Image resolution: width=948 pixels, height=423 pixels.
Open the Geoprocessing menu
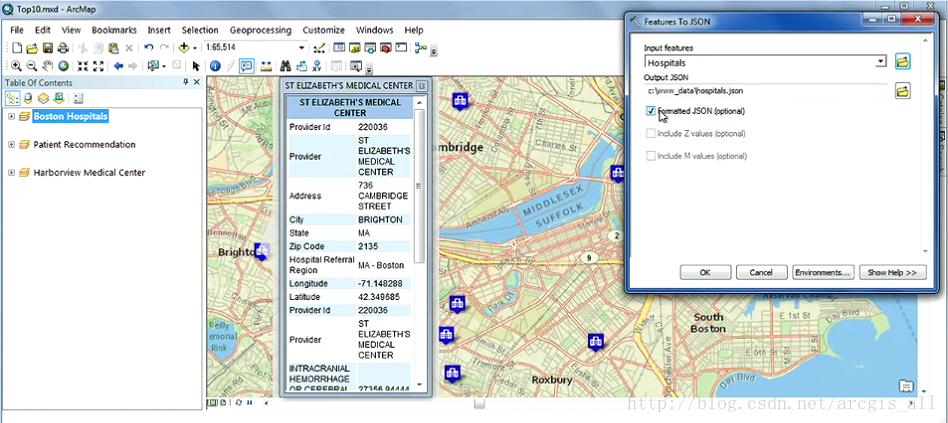260,30
